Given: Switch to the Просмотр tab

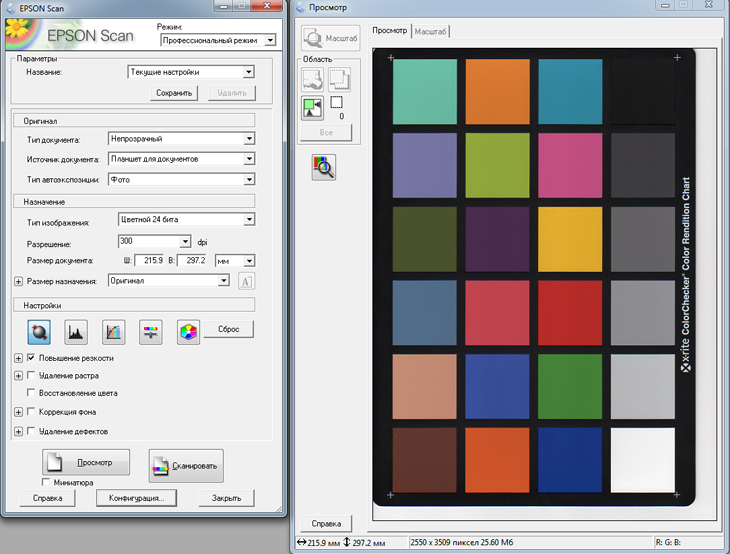Looking at the screenshot, I should coord(390,30).
